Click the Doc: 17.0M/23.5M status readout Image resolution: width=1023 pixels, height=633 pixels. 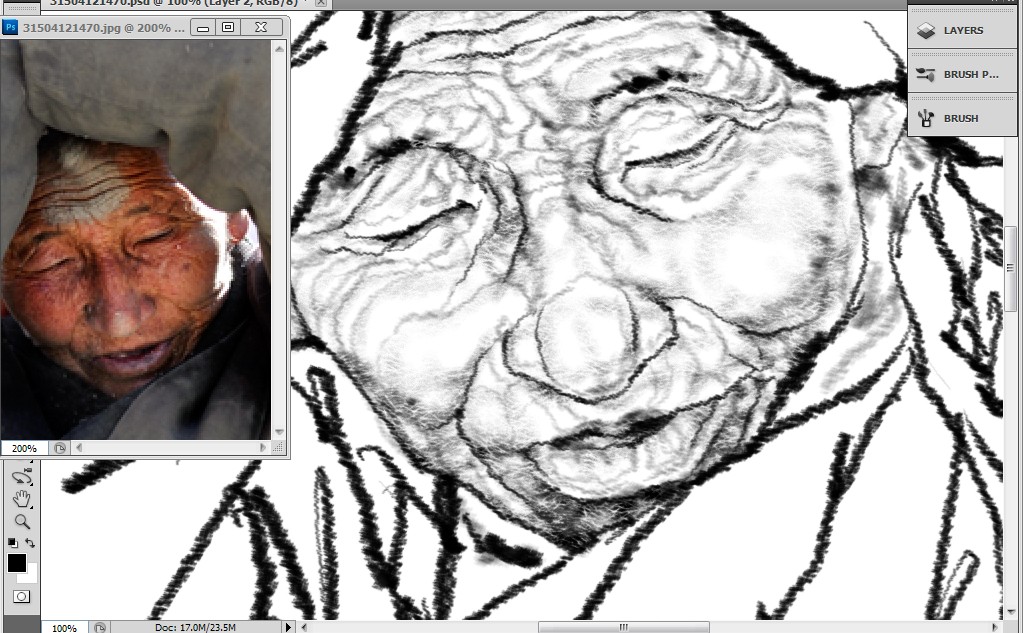195,628
